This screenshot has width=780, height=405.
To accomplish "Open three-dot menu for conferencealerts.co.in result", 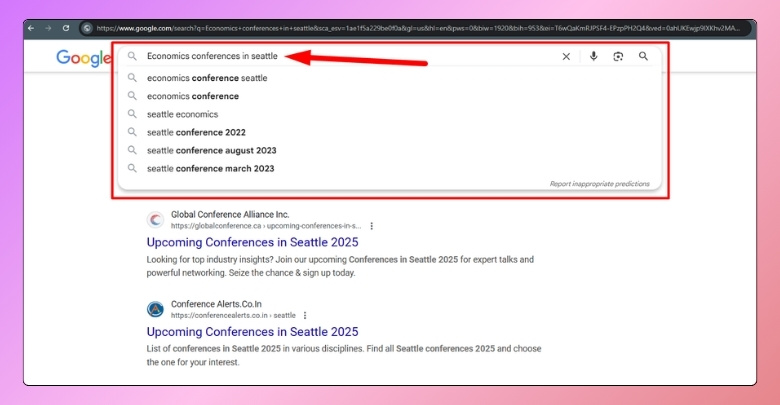I will (305, 315).
